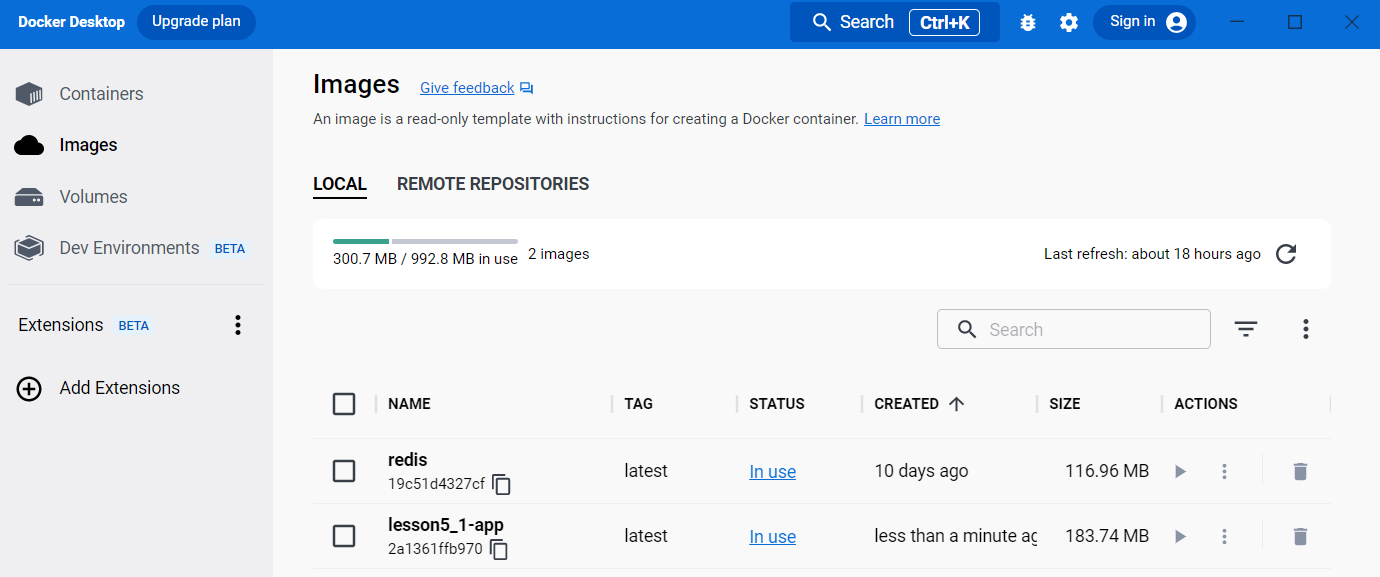1380x577 pixels.
Task: Delete the redis image
Action: coord(1300,471)
